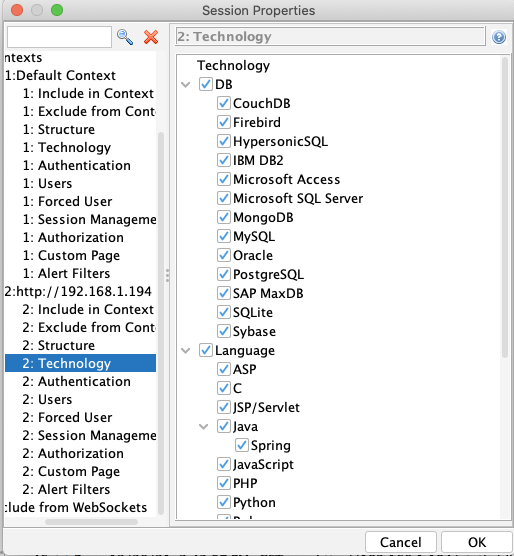Open 1: Exclude from Context
Viewport: 514px width, 556px height.
(89, 111)
